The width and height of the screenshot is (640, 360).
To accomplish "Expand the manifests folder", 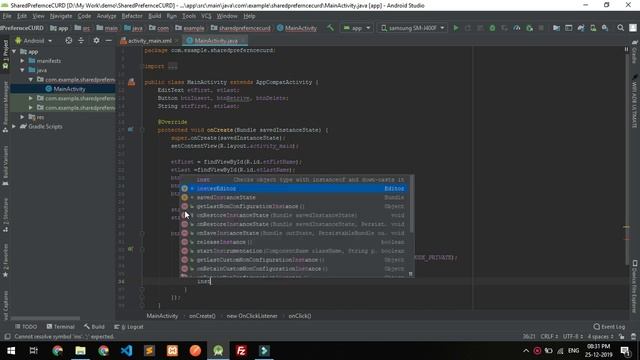I will (x=22, y=61).
